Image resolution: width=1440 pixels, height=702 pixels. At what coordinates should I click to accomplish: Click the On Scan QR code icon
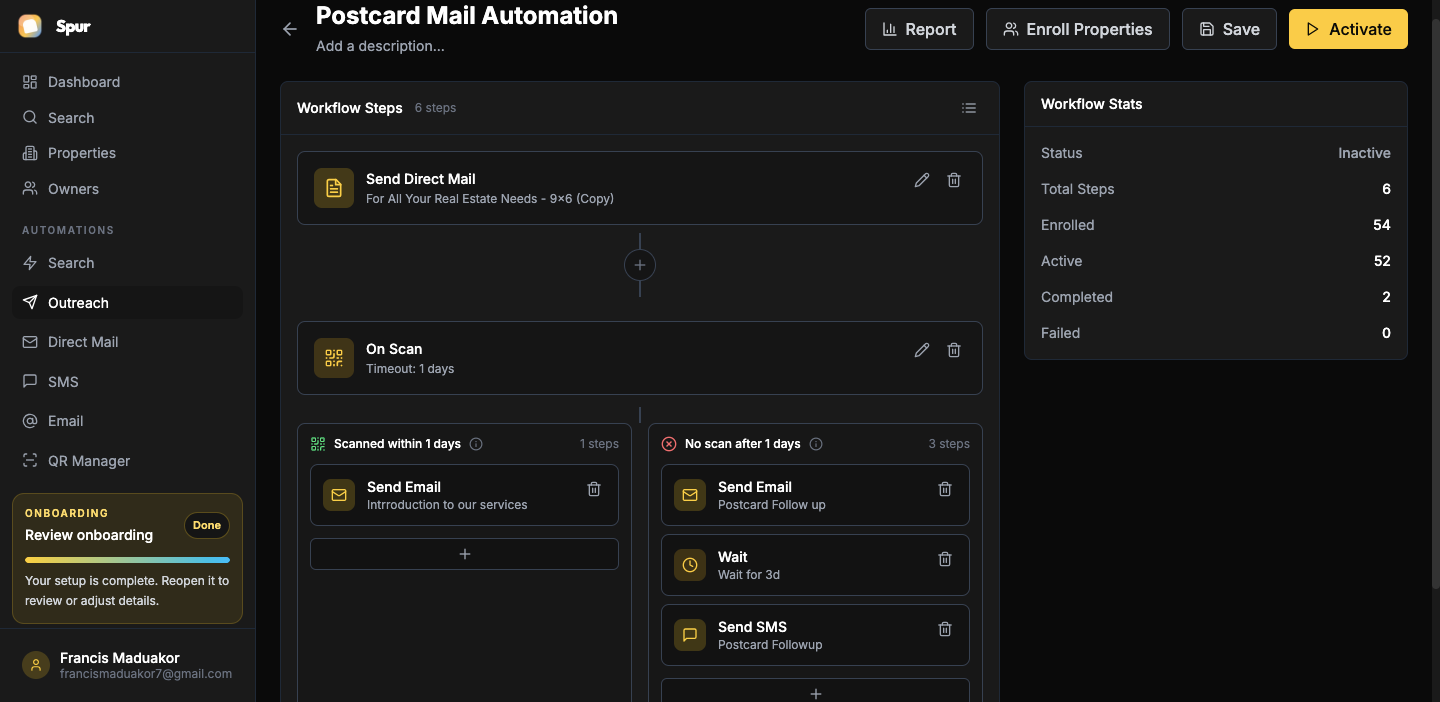click(x=334, y=358)
